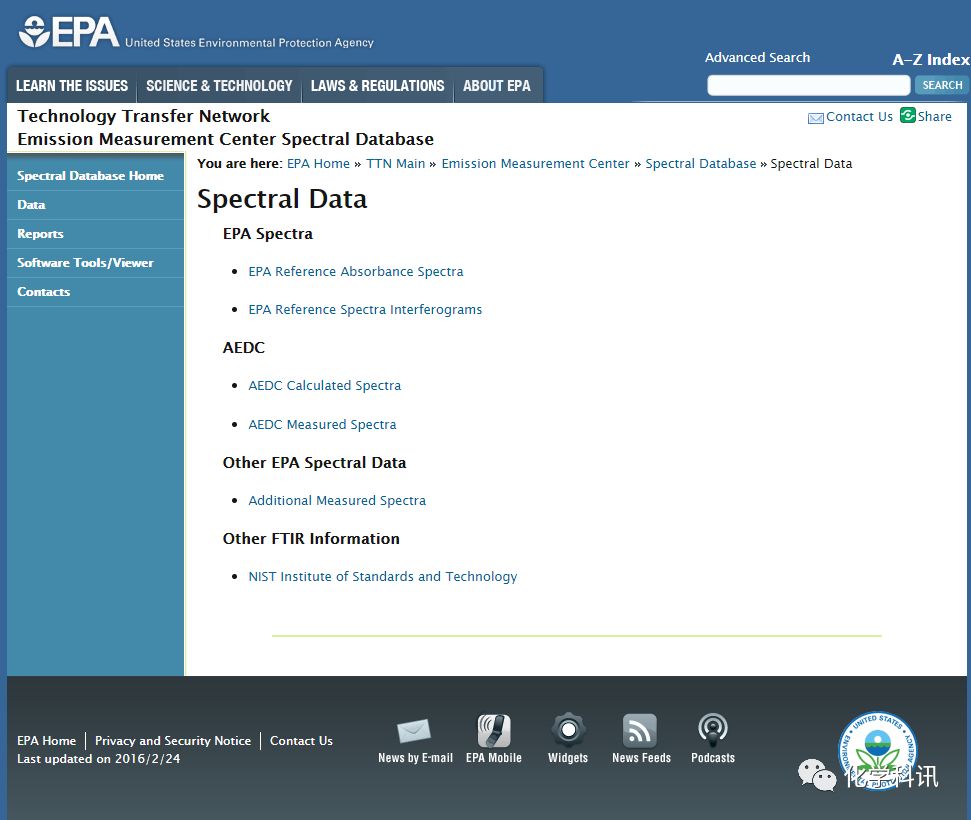Click the Contact Us envelope icon

point(816,118)
